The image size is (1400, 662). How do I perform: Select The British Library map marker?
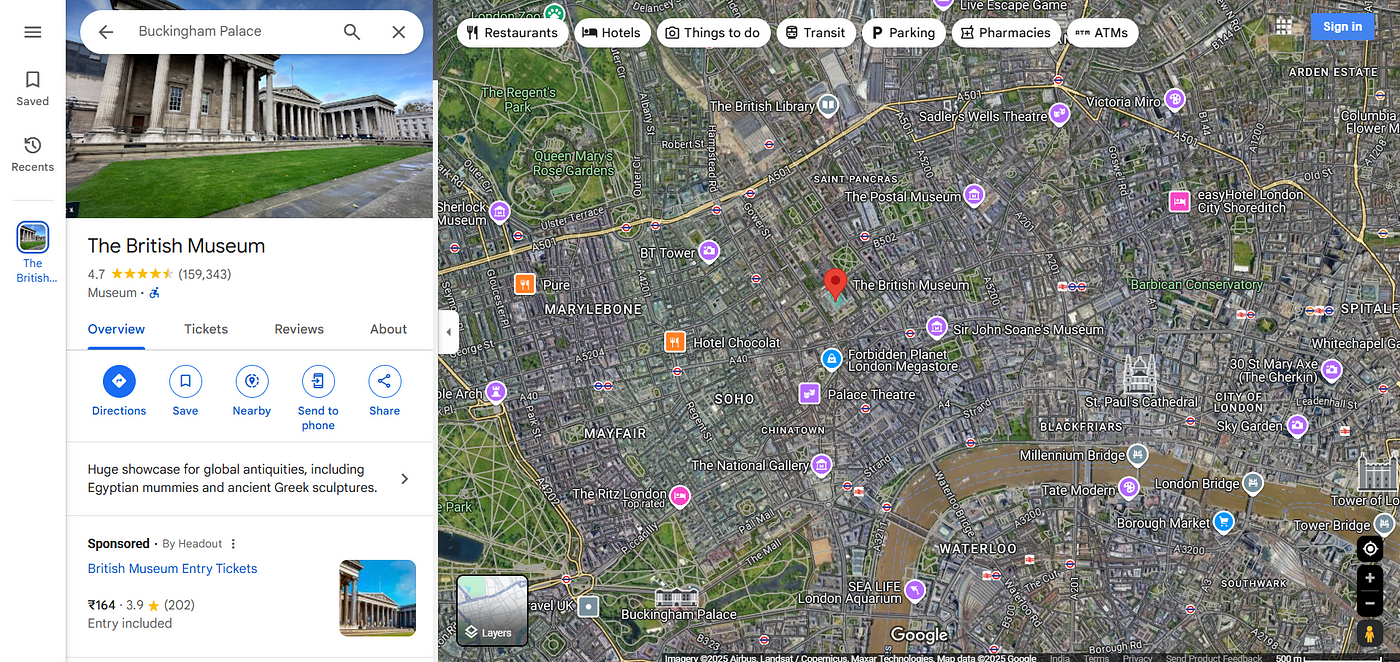coord(827,105)
